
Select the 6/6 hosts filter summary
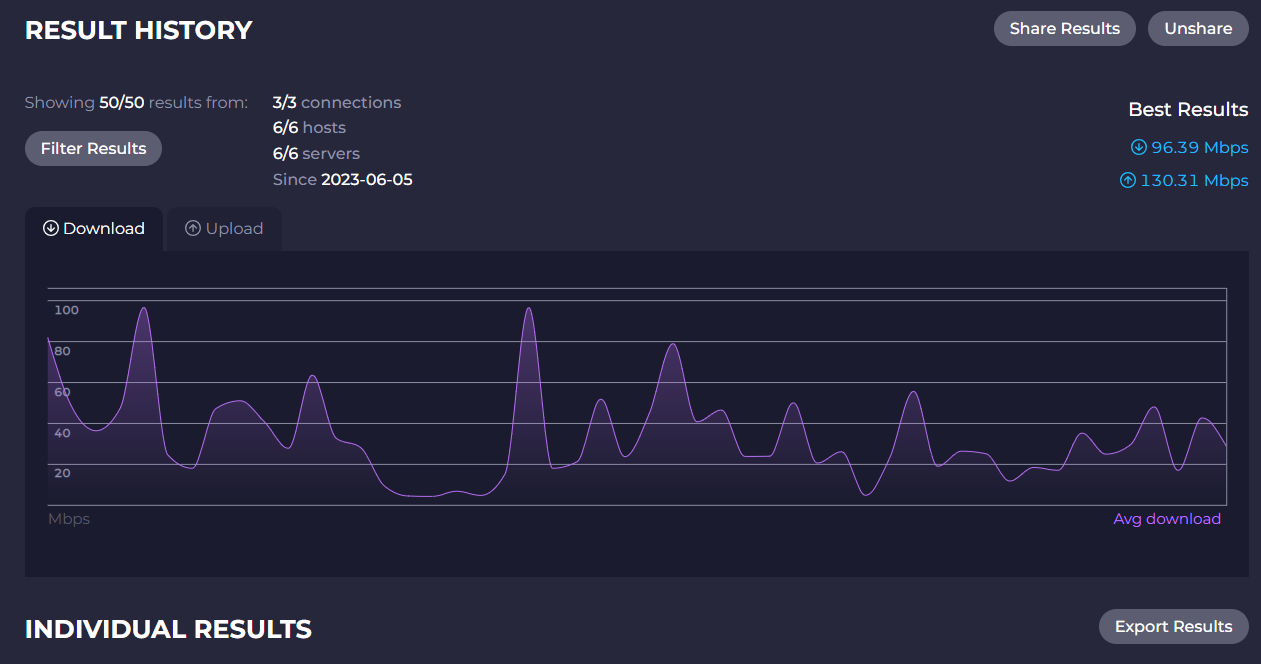click(309, 128)
